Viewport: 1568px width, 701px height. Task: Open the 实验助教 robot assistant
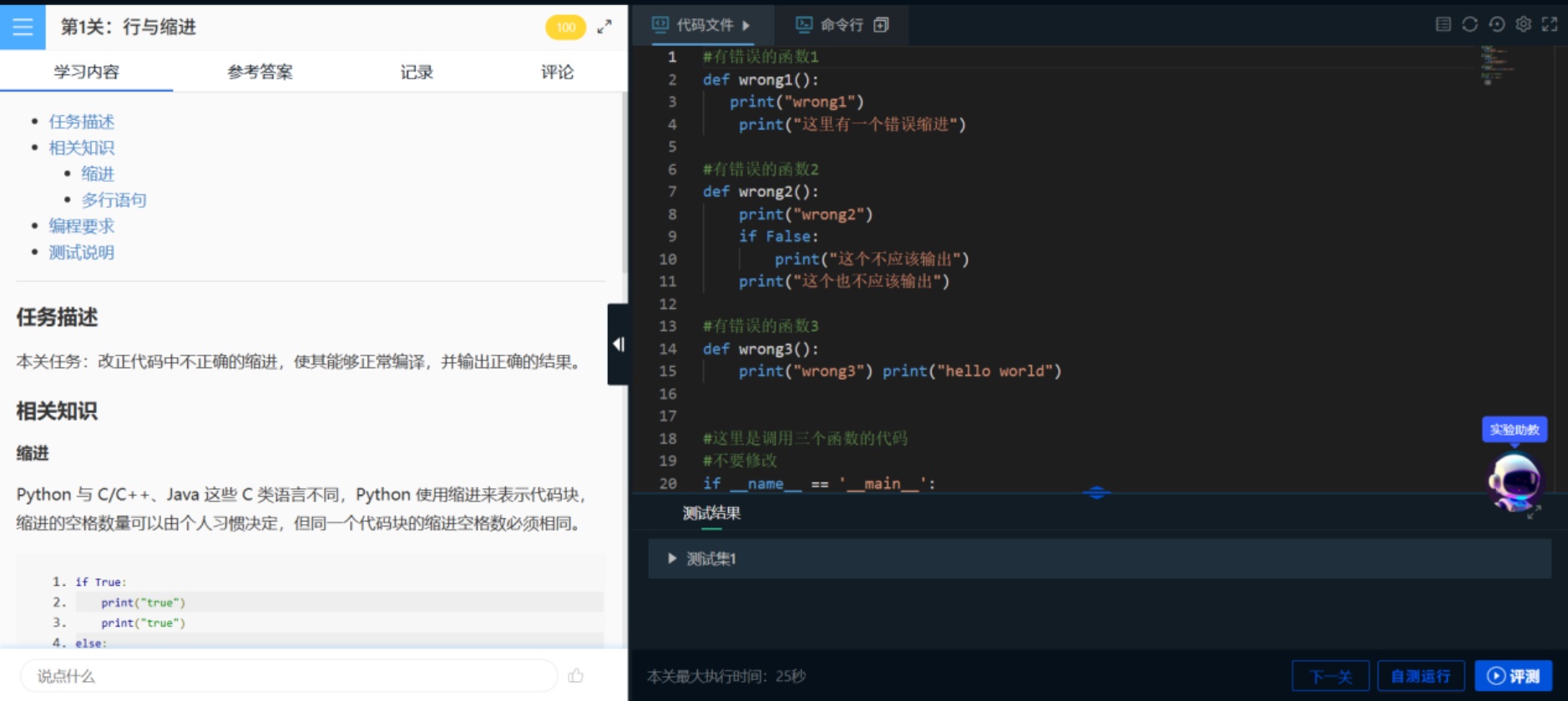[x=1514, y=481]
